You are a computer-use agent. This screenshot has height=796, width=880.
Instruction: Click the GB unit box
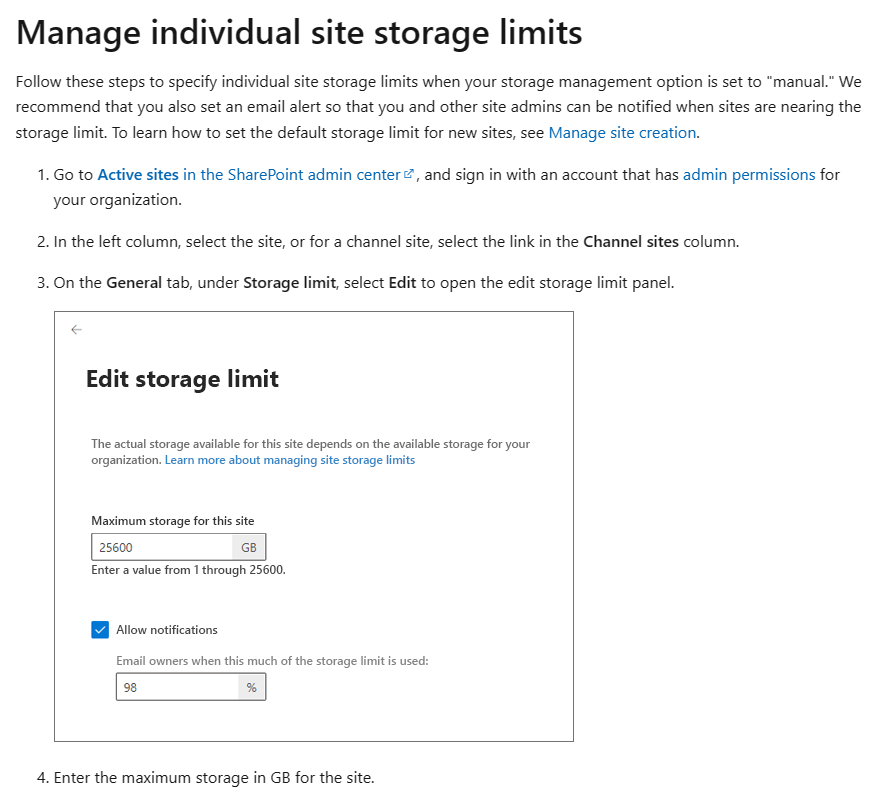pyautogui.click(x=249, y=547)
